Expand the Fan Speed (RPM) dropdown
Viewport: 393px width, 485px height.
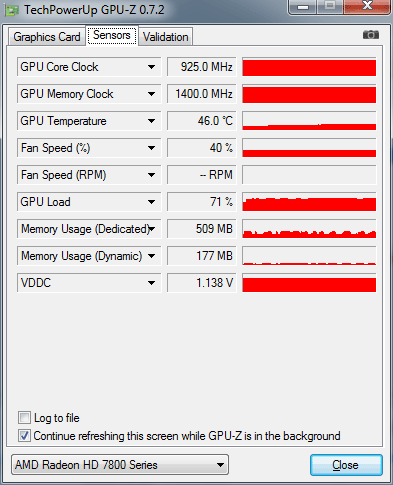point(151,175)
